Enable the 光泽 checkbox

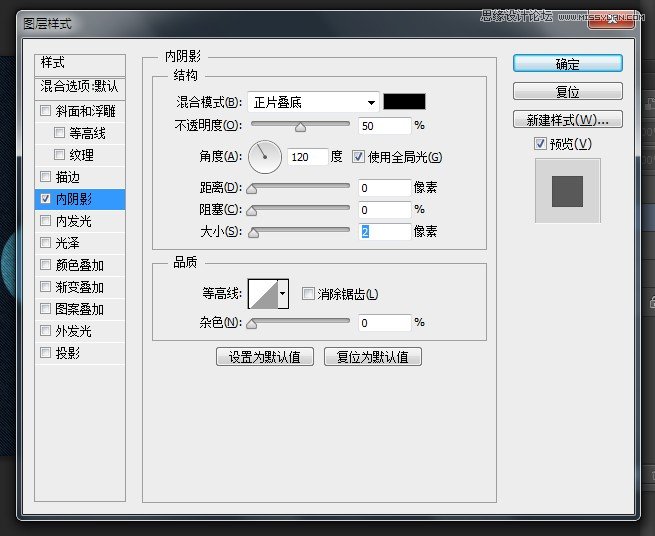(45, 243)
